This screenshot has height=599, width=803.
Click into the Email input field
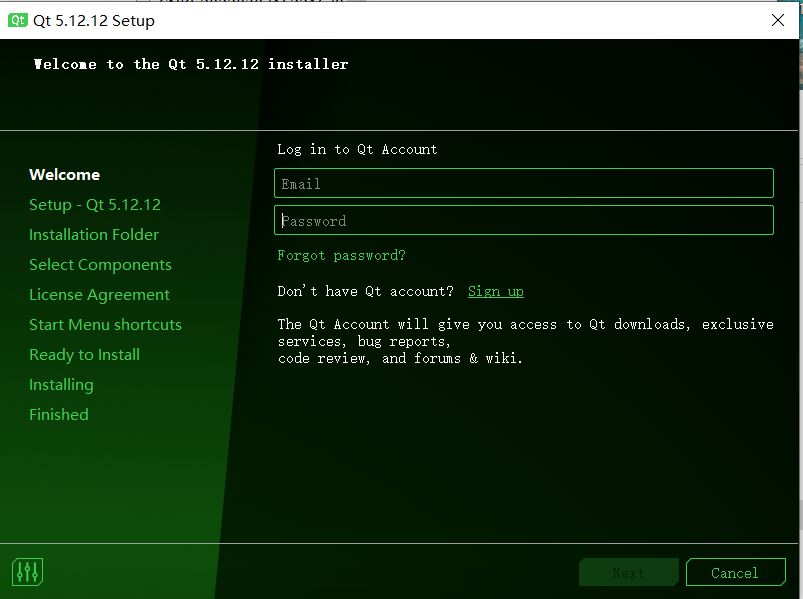click(x=523, y=183)
